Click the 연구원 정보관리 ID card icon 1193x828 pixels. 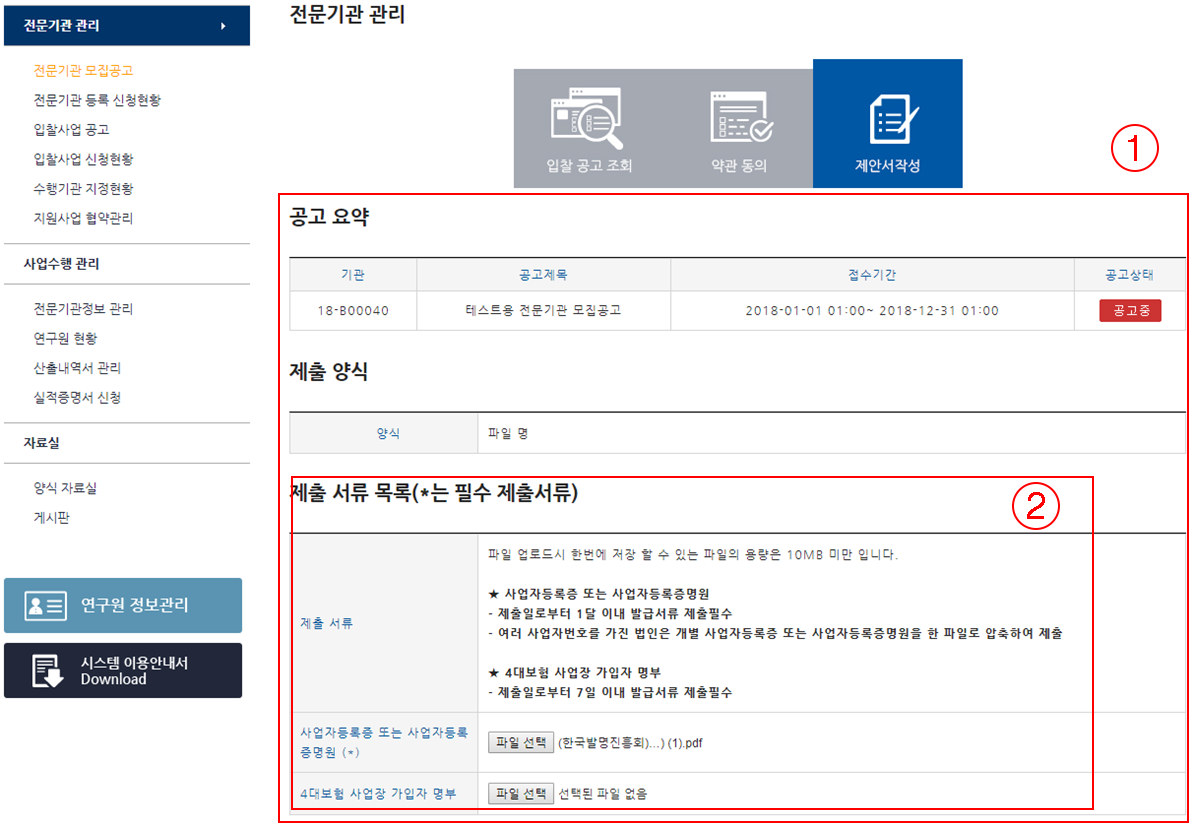tap(46, 605)
